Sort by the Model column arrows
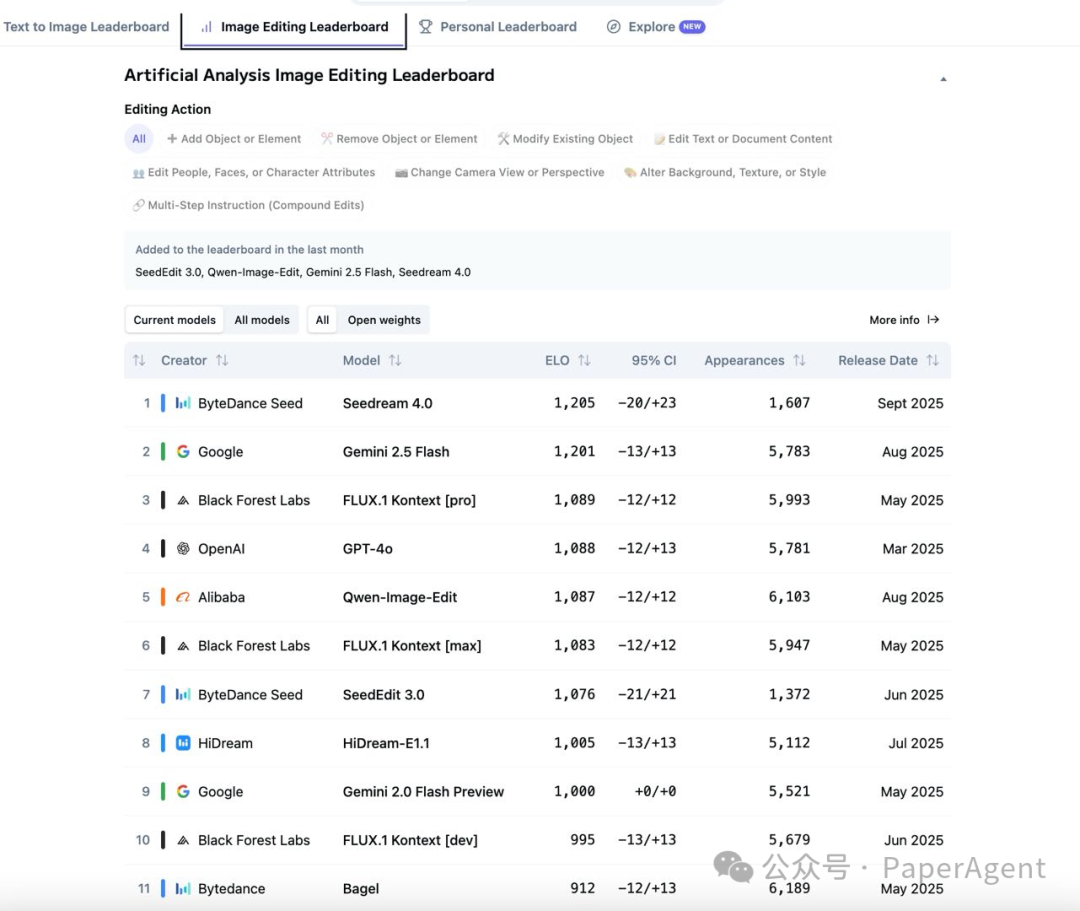 (395, 360)
